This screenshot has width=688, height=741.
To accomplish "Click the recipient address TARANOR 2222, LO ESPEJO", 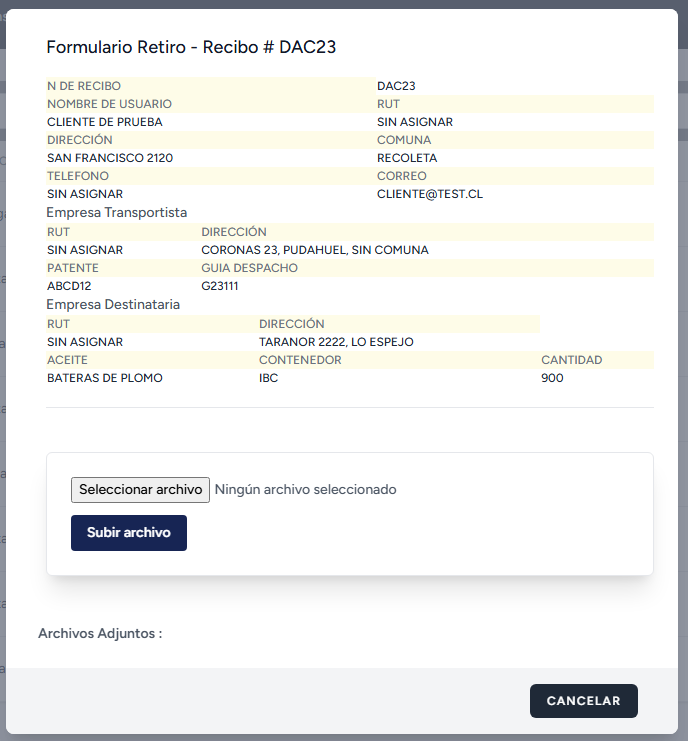I will pos(336,342).
